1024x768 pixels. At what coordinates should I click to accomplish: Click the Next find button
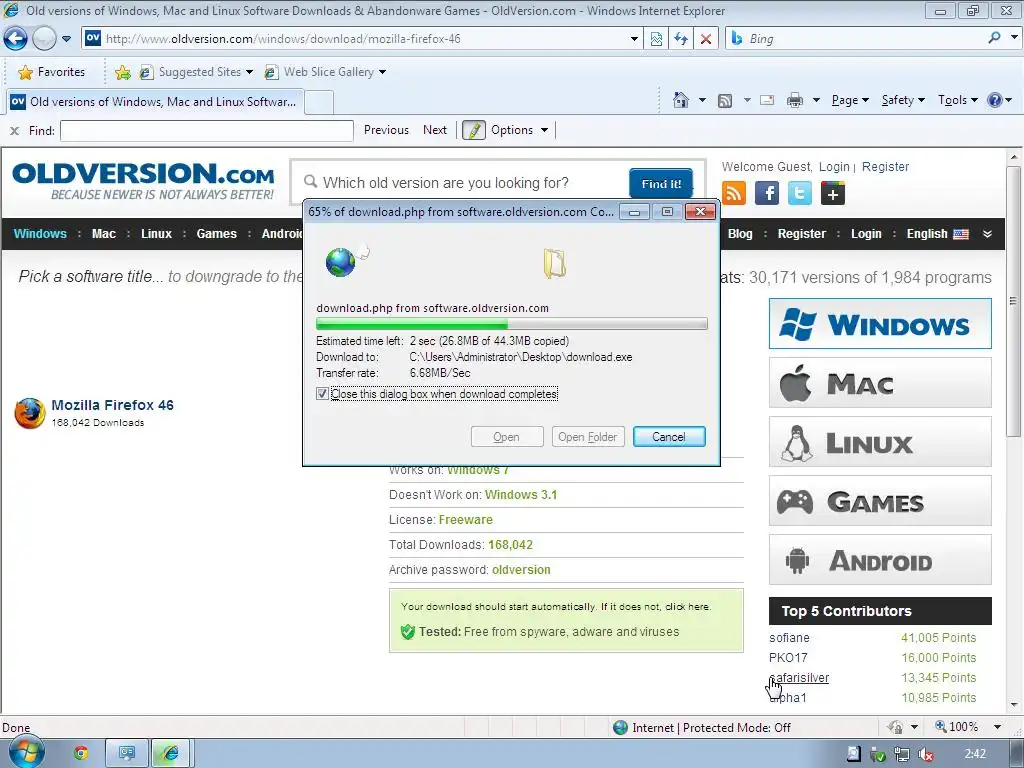(435, 130)
